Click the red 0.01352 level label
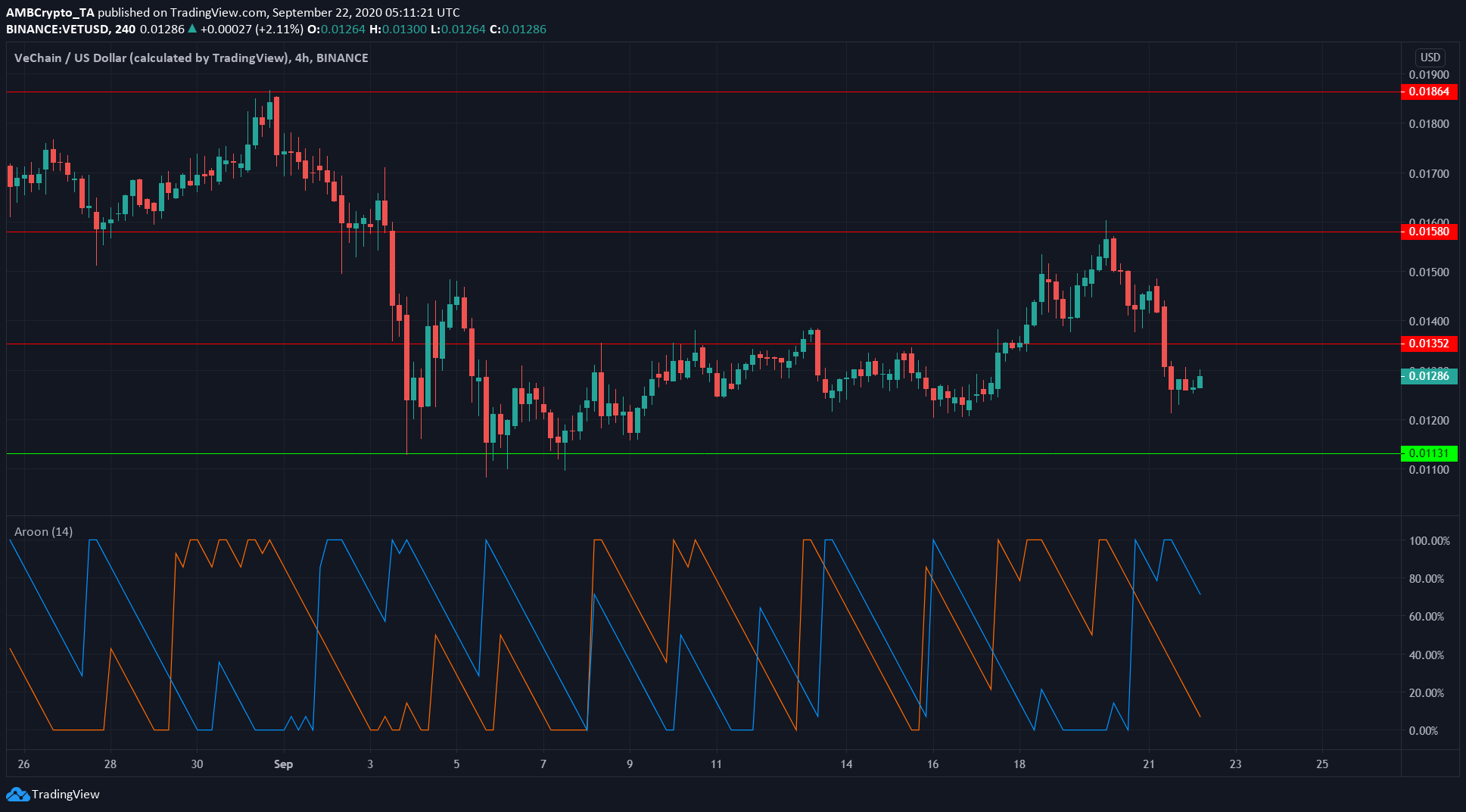 point(1429,344)
